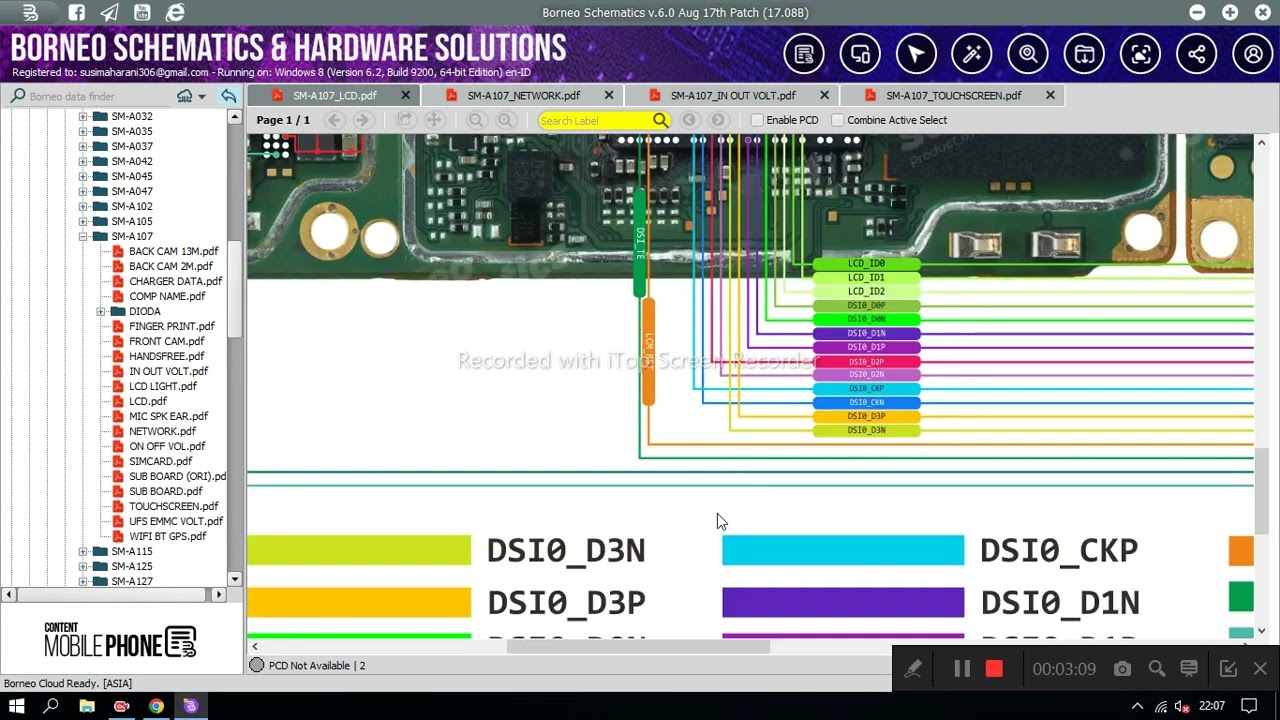
Task: Select the cursor pointer tool
Action: point(916,54)
